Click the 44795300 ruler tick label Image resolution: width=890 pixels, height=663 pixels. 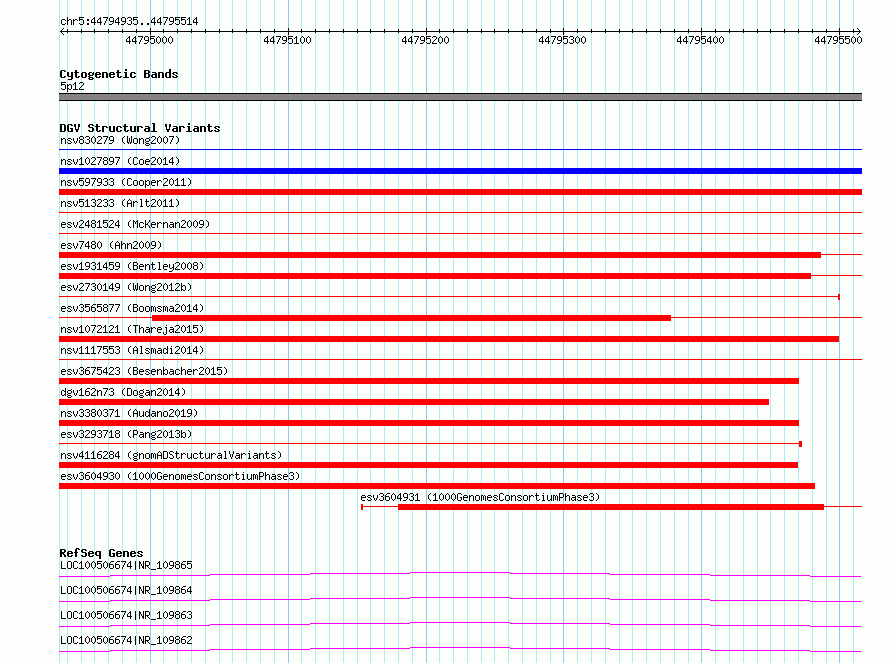(562, 40)
